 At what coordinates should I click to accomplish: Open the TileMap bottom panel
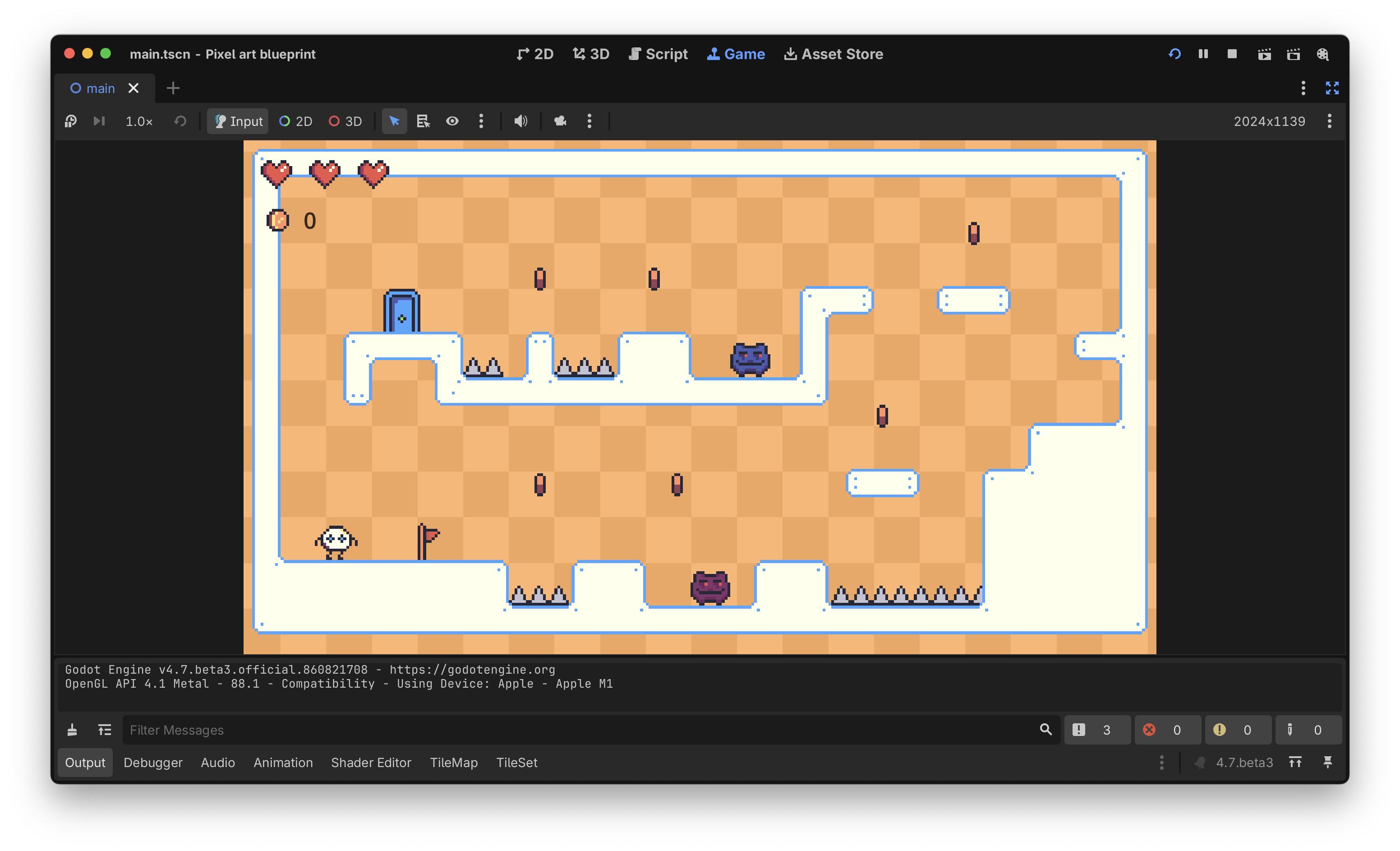[x=453, y=762]
